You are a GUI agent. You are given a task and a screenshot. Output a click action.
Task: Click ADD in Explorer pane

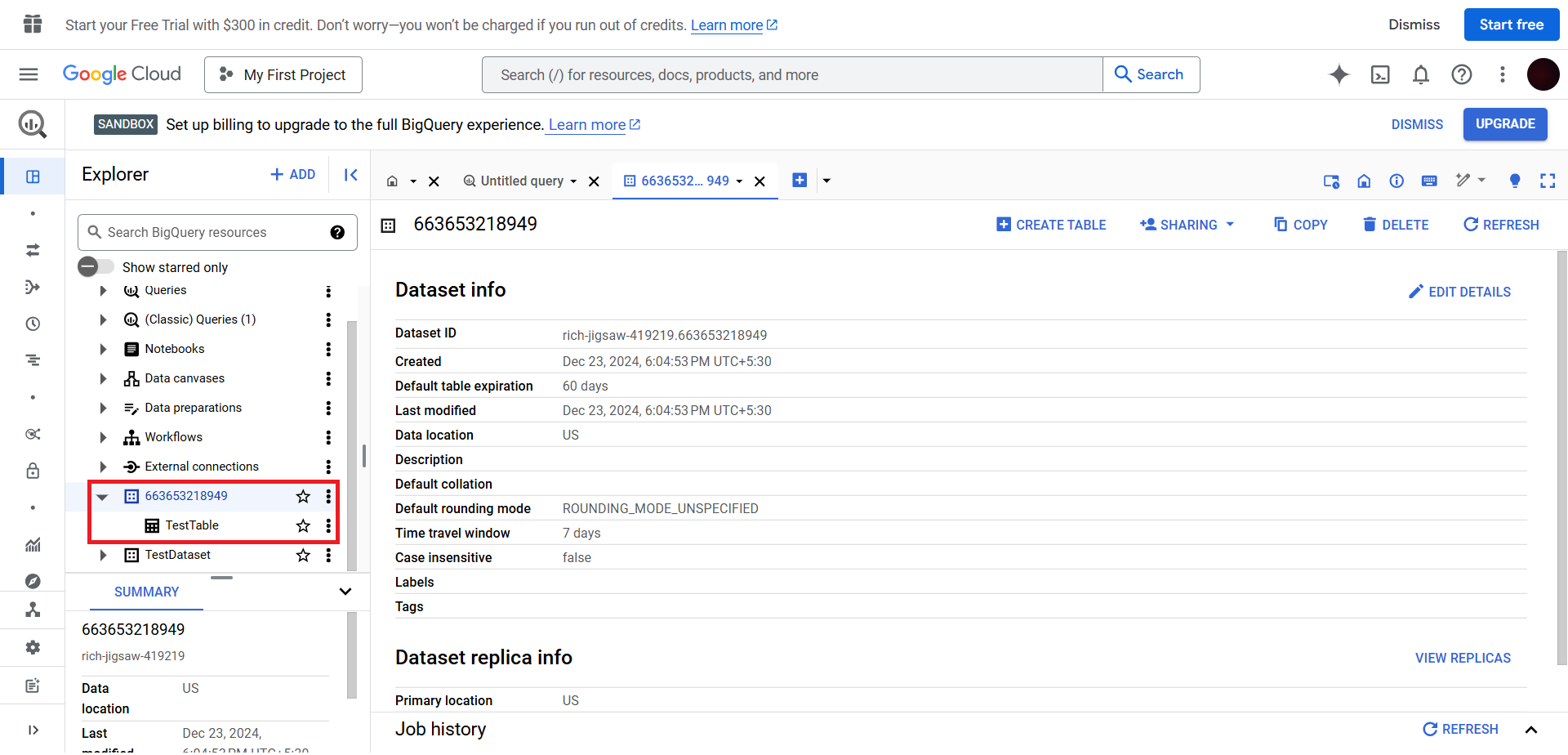click(292, 175)
